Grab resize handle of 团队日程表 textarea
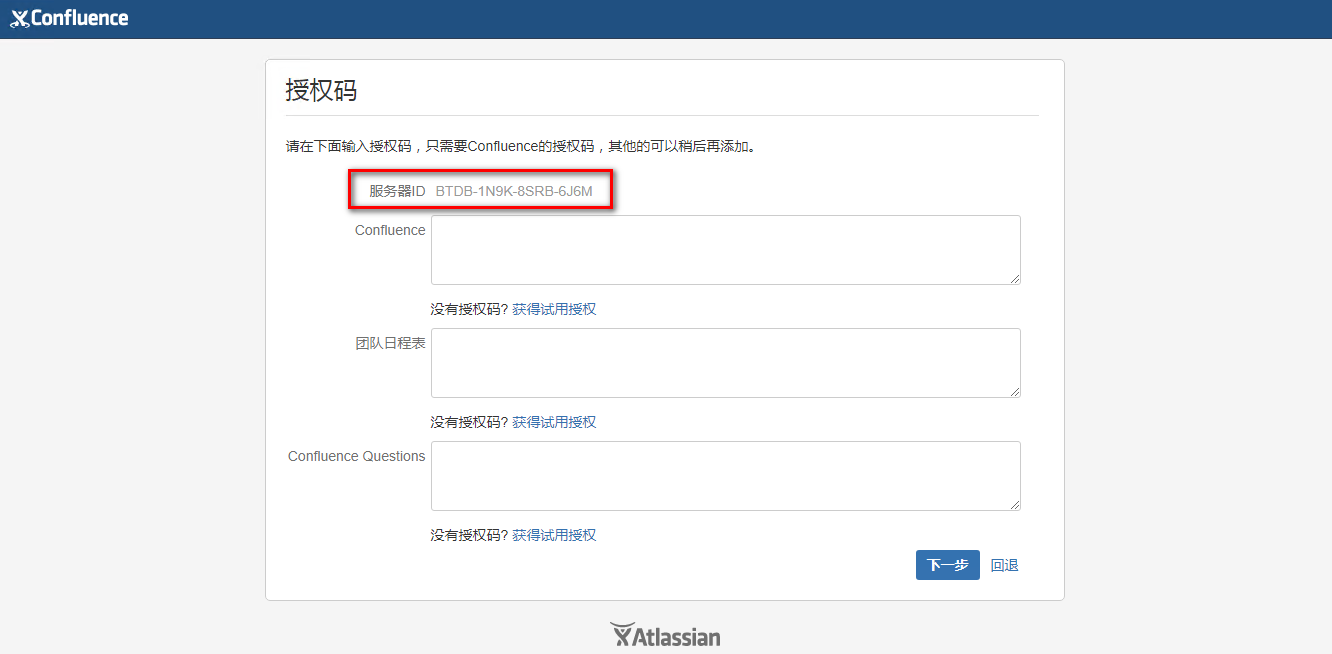1332x654 pixels. click(1015, 392)
